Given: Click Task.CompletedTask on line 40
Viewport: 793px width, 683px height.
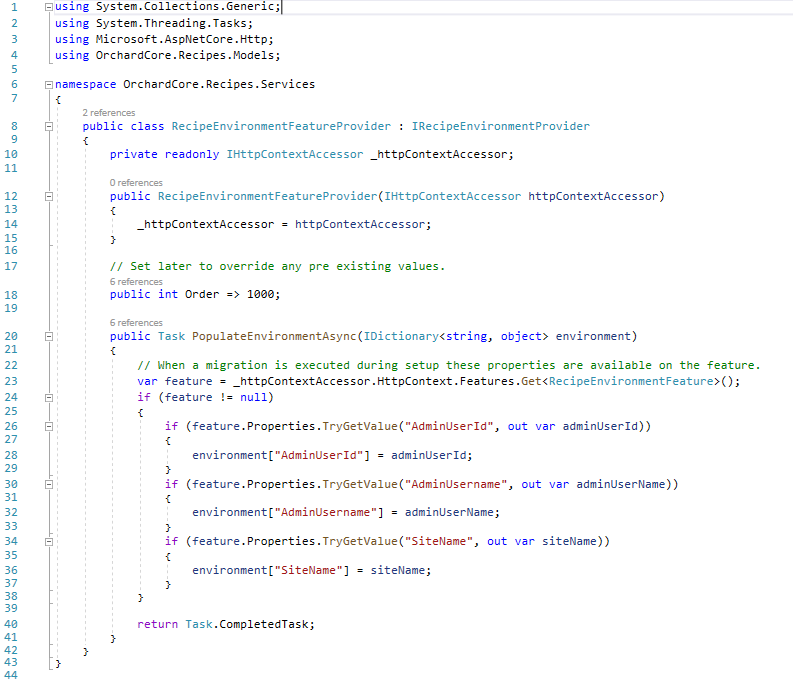Looking at the screenshot, I should coord(247,624).
